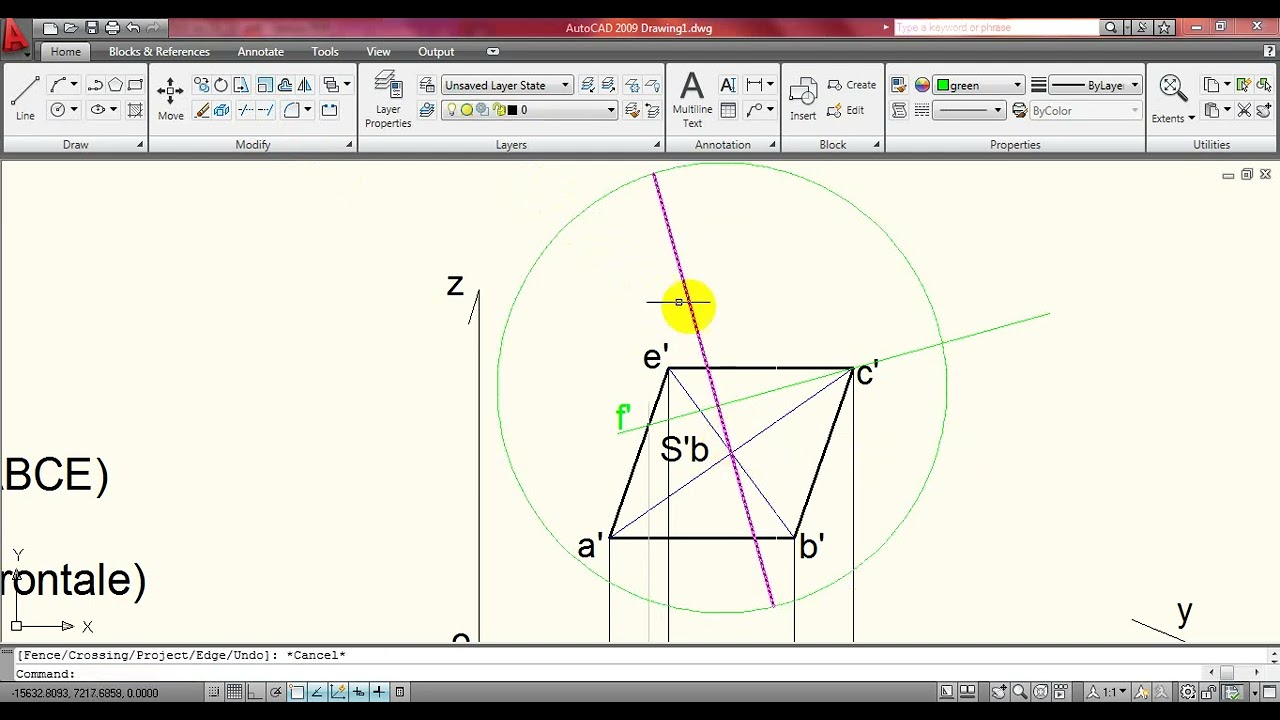Select the Copy tool in Modify
The image size is (1280, 720).
coord(201,85)
